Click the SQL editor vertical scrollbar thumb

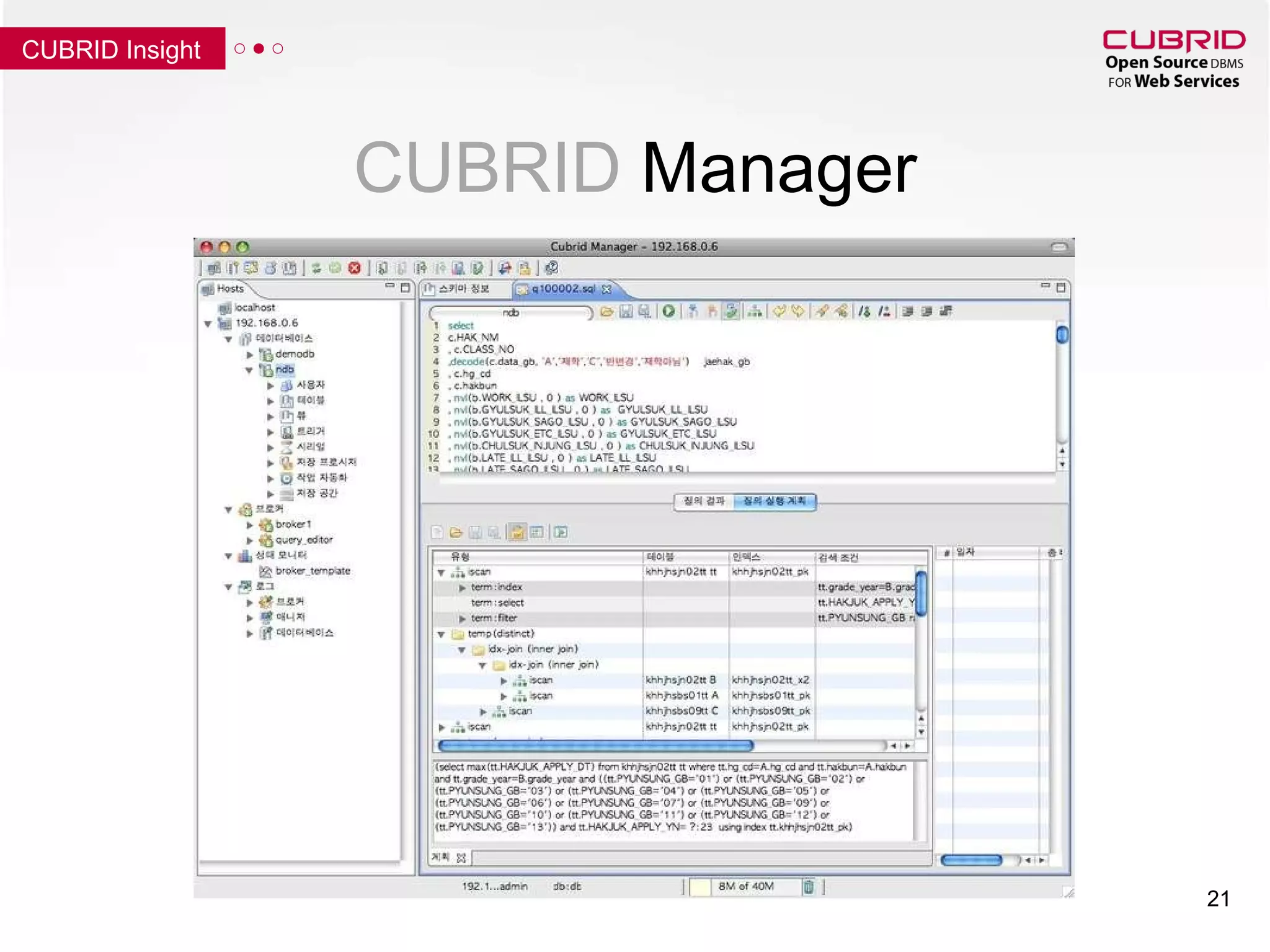(x=1062, y=335)
